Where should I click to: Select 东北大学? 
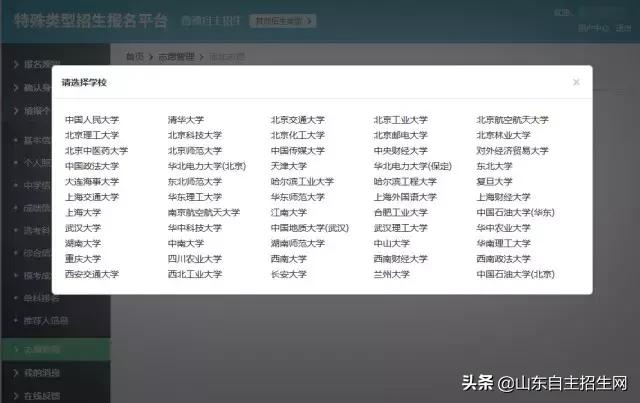tap(494, 166)
